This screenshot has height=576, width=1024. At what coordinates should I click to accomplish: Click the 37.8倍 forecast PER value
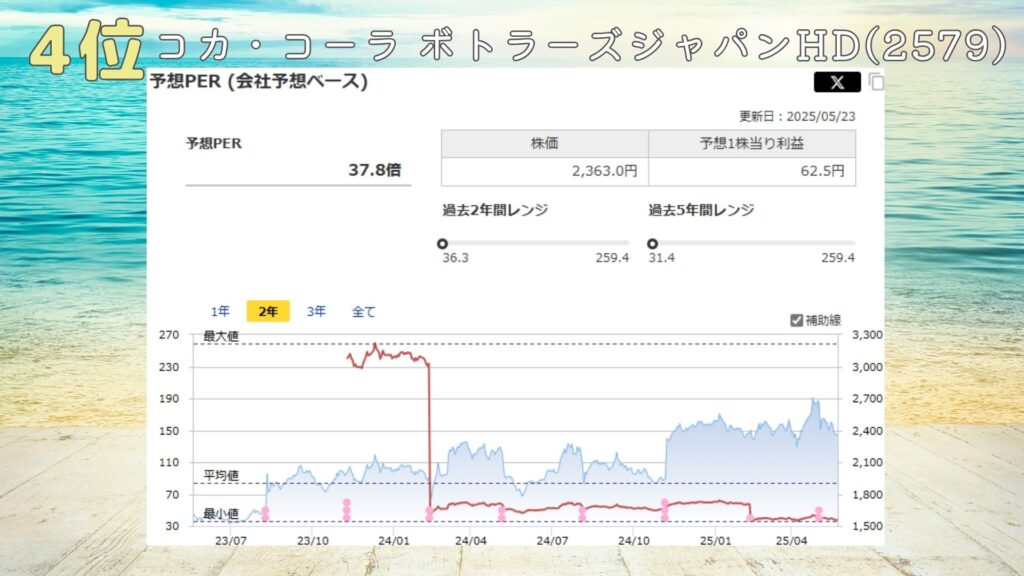tap(374, 170)
